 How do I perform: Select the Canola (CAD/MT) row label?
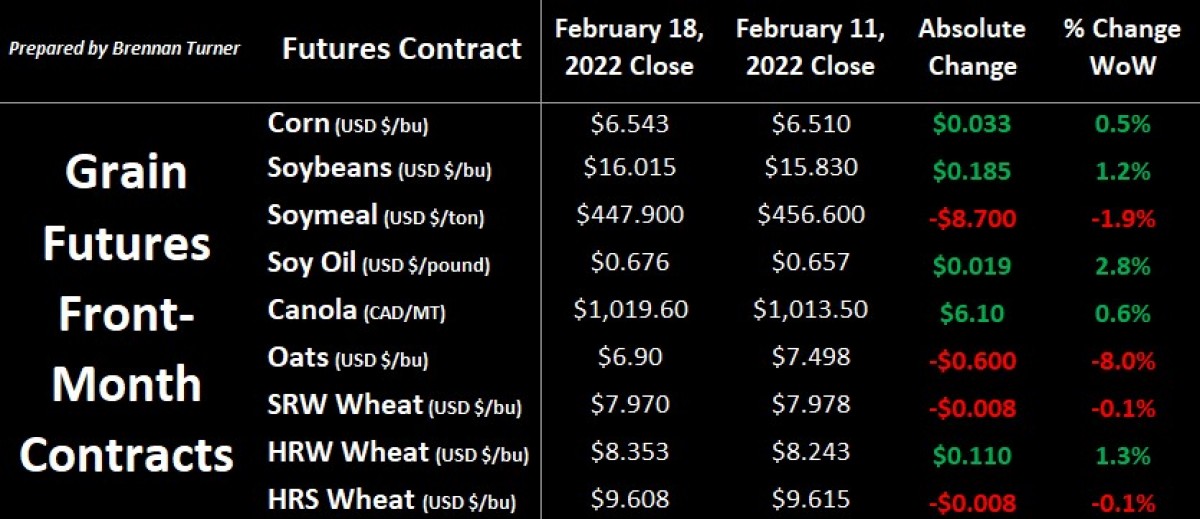(356, 311)
